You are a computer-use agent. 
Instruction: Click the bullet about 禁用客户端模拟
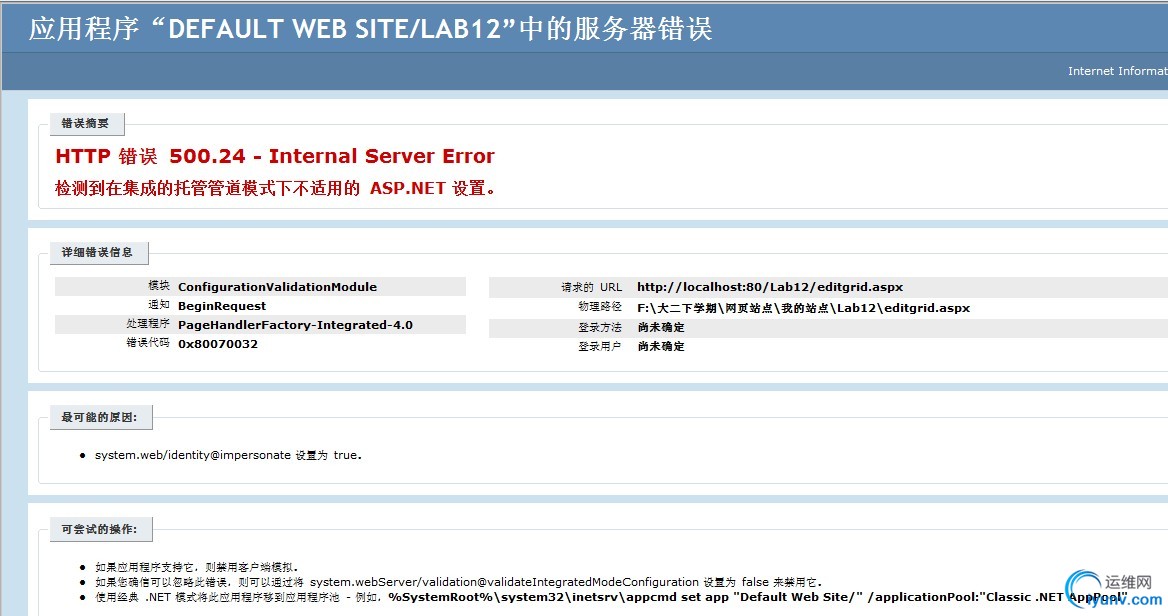tap(197, 567)
